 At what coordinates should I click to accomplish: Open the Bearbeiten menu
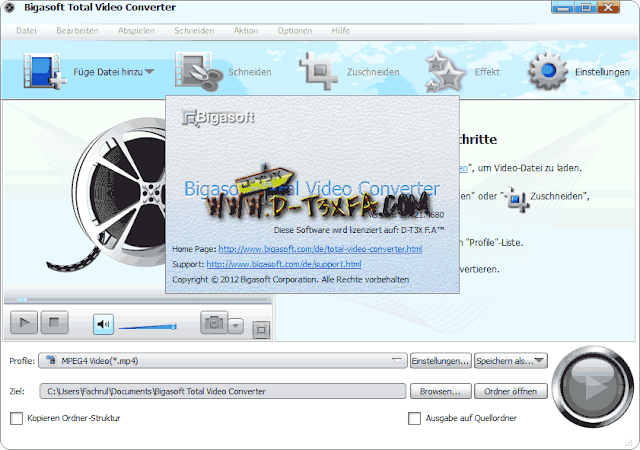tap(77, 31)
